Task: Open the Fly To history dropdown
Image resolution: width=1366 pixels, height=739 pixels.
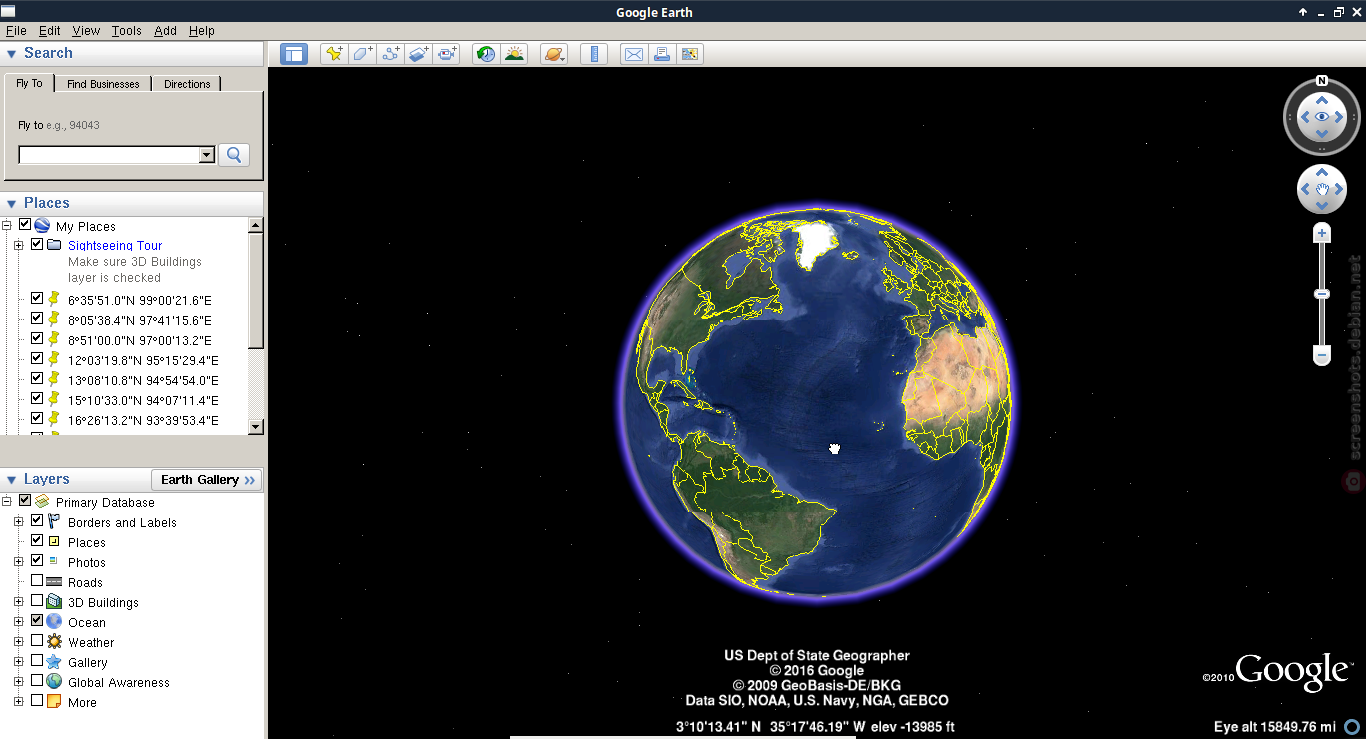Action: 207,155
